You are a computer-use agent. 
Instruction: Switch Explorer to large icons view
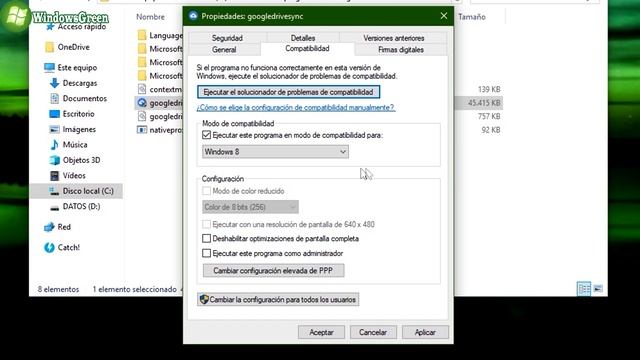coord(598,289)
